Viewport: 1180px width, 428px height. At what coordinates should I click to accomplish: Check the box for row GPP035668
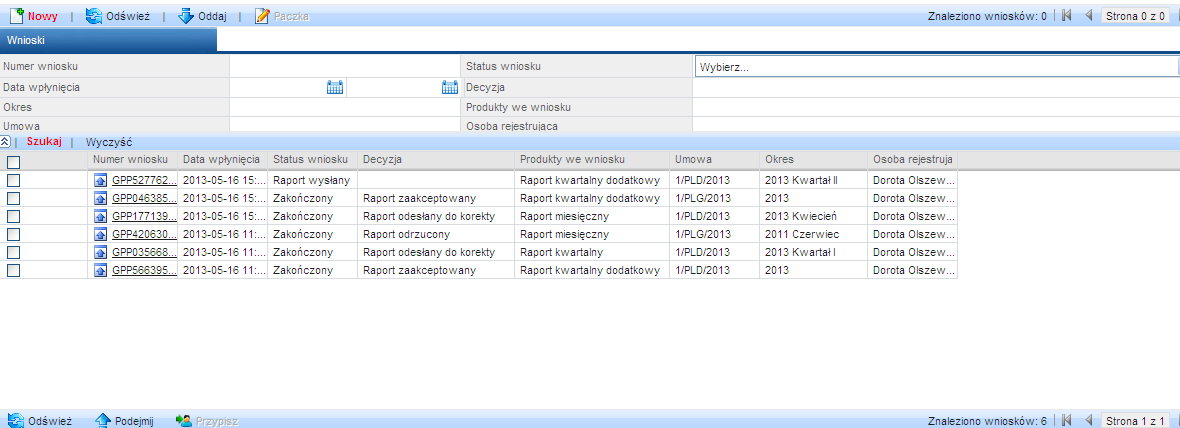click(x=14, y=252)
